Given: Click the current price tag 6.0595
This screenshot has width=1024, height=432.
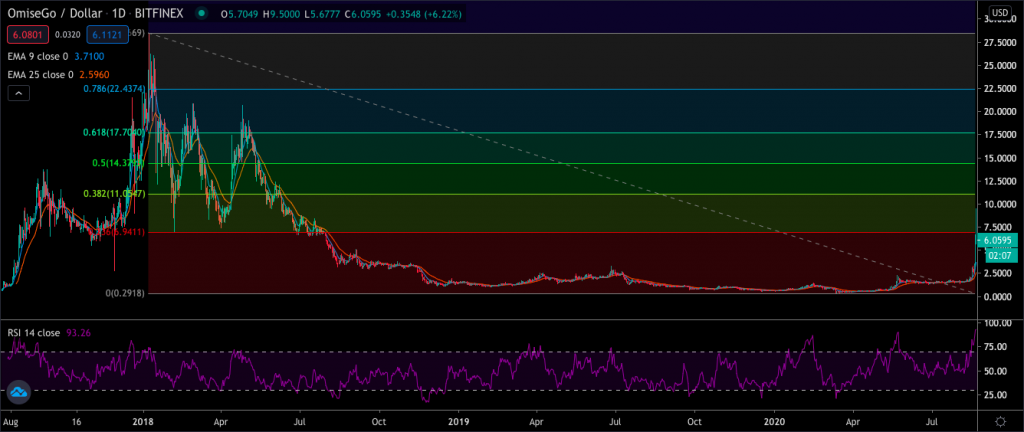Looking at the screenshot, I should coord(999,241).
